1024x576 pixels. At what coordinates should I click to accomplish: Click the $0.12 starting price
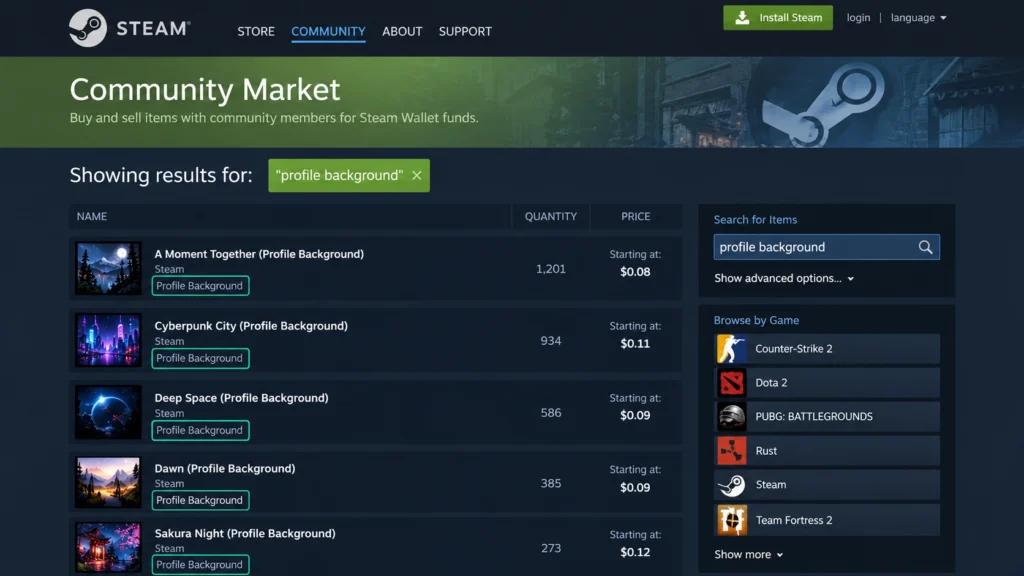pos(635,552)
